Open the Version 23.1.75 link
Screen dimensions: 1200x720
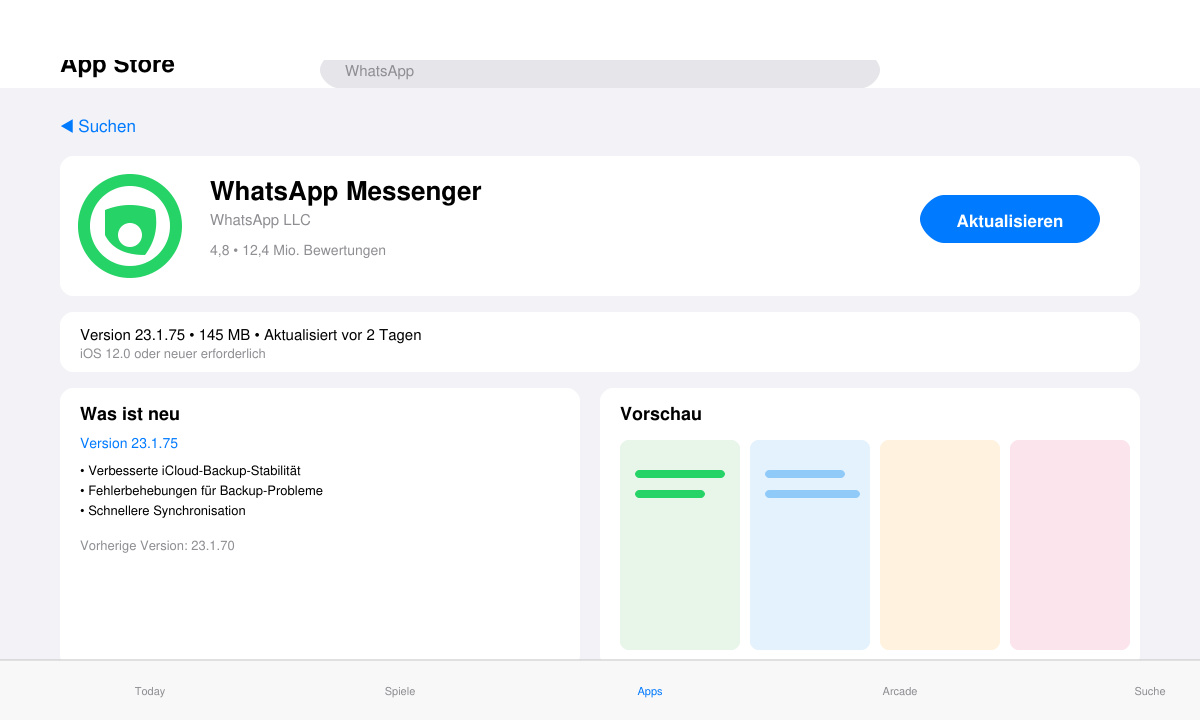tap(129, 443)
